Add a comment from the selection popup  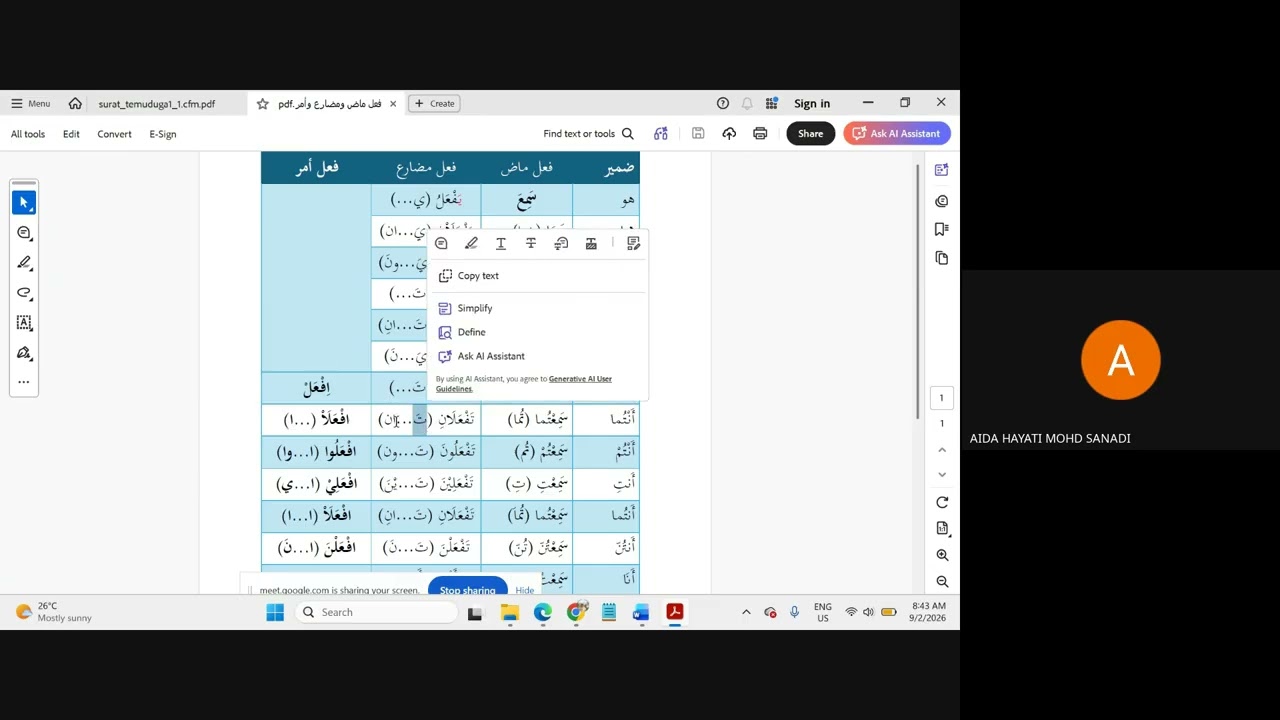[441, 243]
